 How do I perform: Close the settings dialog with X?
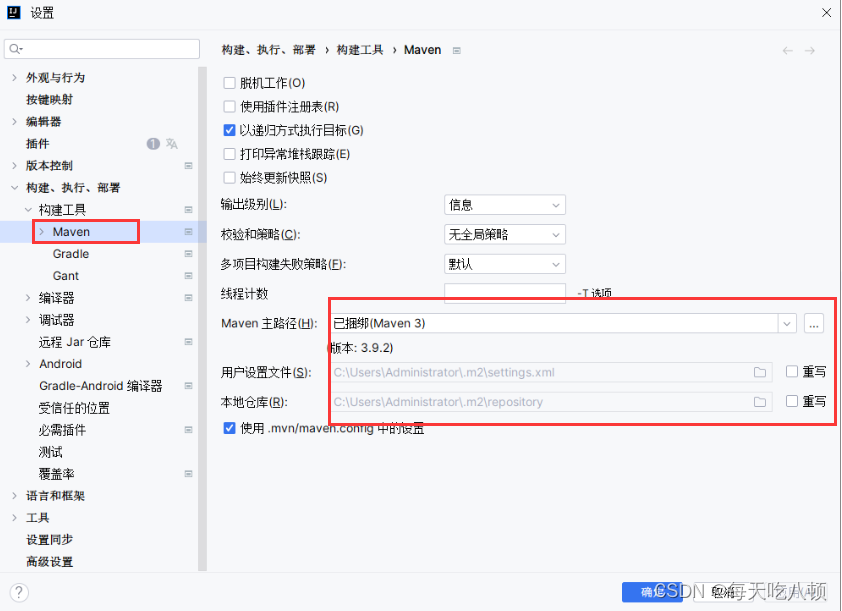point(826,12)
